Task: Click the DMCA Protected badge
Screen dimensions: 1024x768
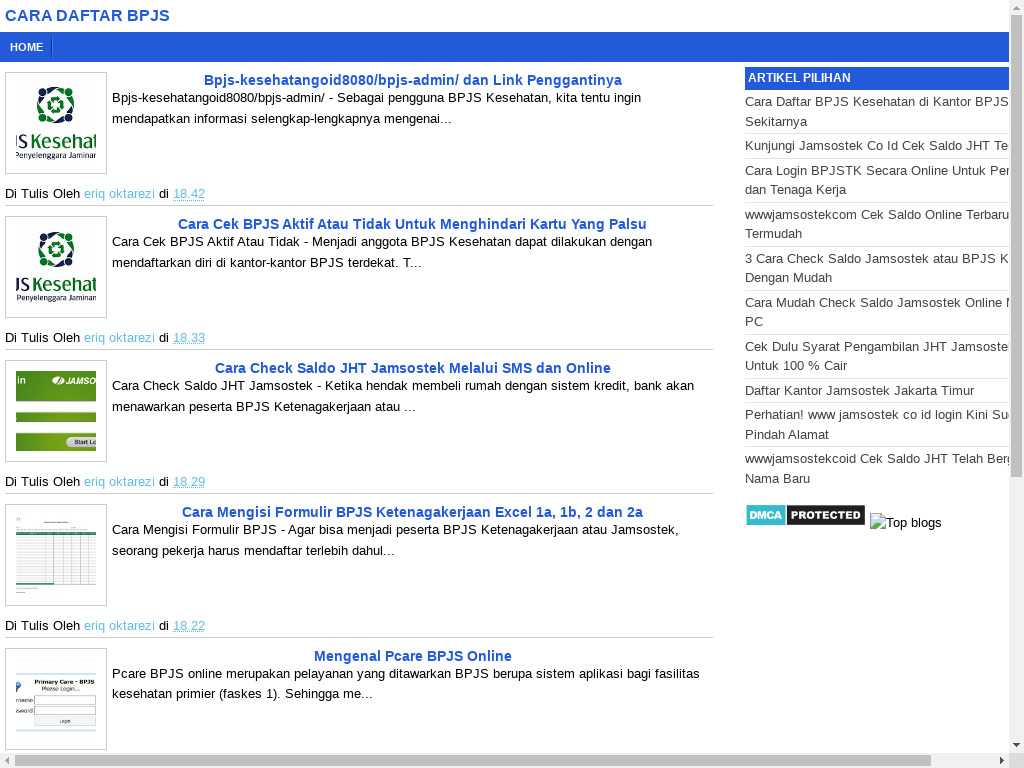Action: coord(805,515)
